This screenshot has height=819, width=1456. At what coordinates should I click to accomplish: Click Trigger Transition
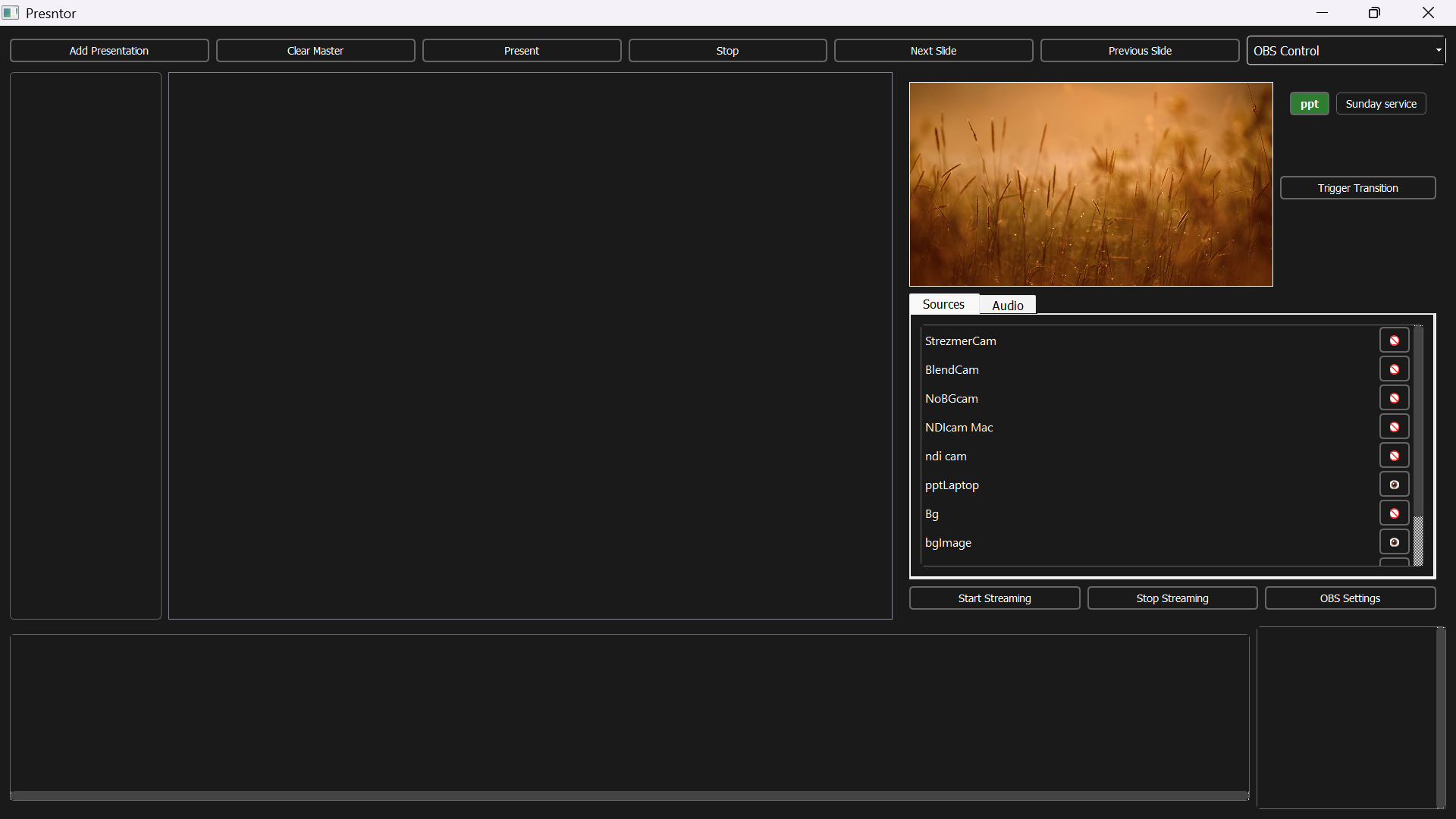pyautogui.click(x=1357, y=187)
